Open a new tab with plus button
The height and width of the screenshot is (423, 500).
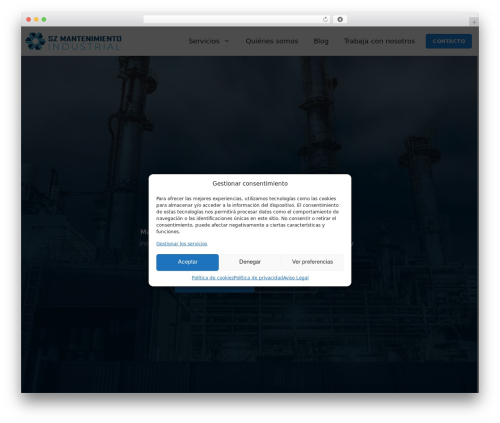click(474, 22)
